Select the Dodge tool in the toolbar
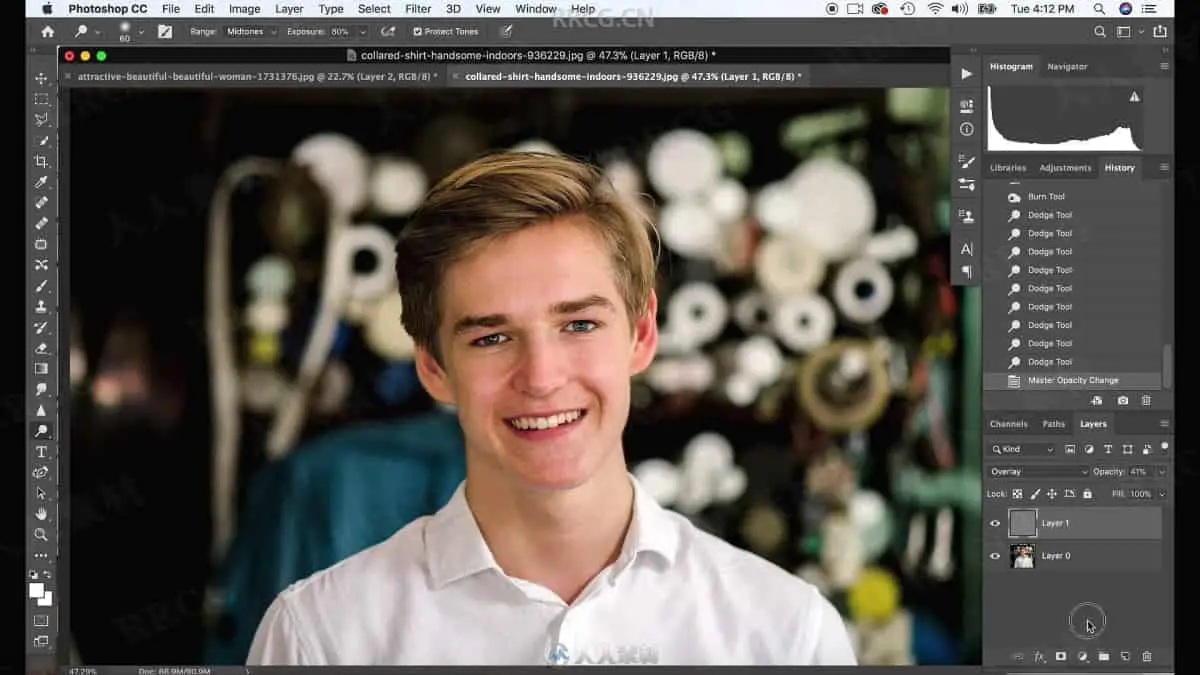 click(41, 431)
